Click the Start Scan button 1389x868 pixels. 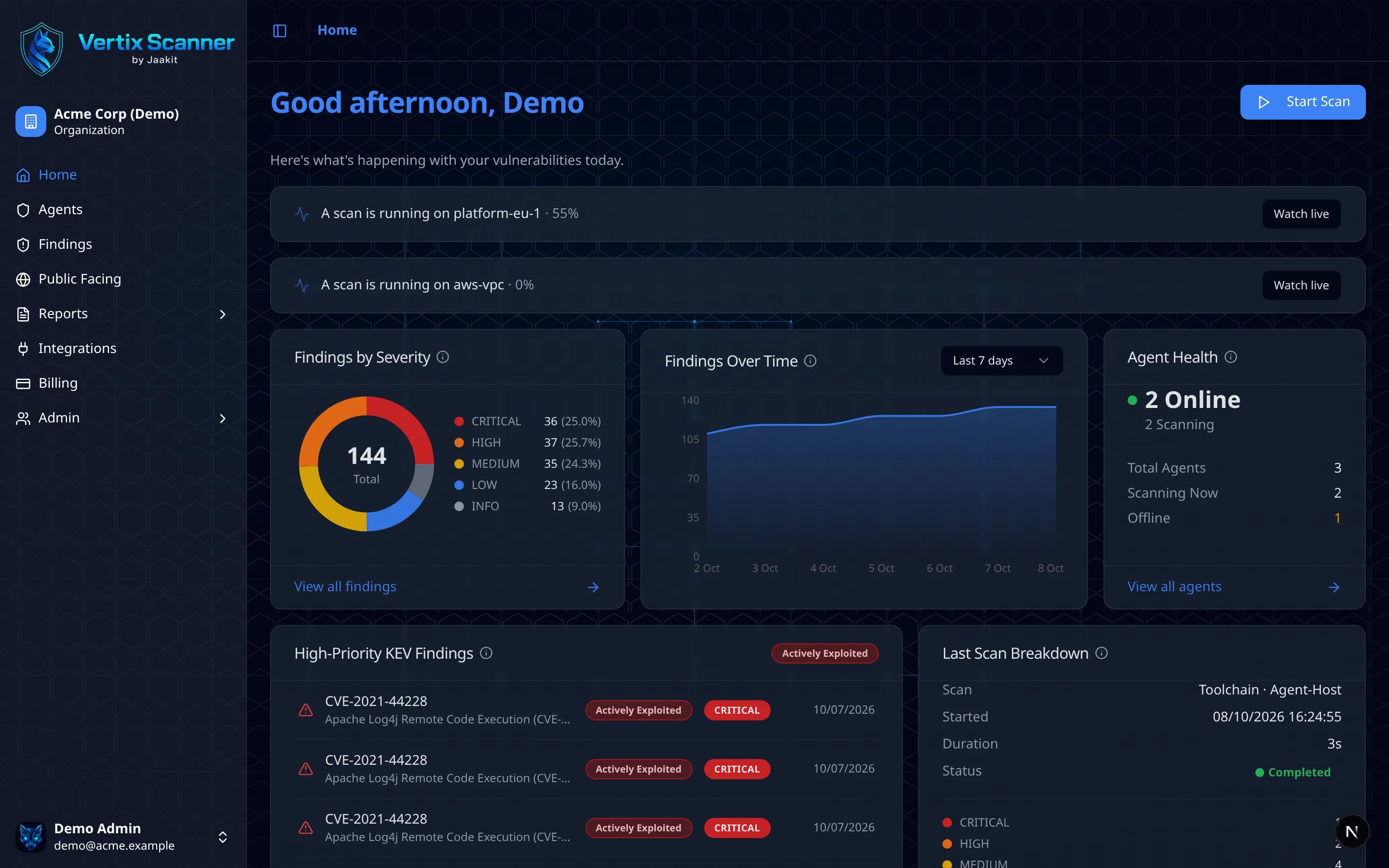[1302, 102]
